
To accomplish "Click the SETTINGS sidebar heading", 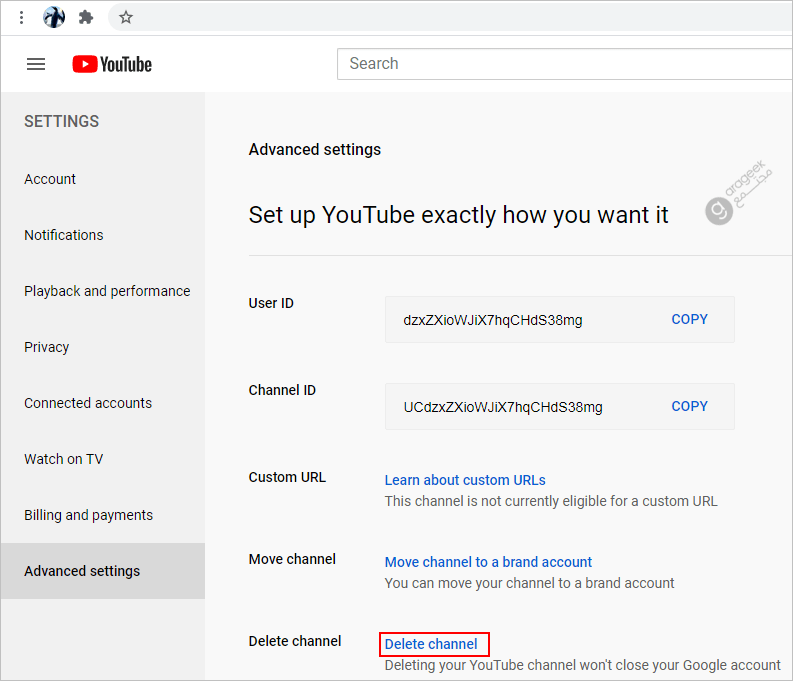I will 62,121.
